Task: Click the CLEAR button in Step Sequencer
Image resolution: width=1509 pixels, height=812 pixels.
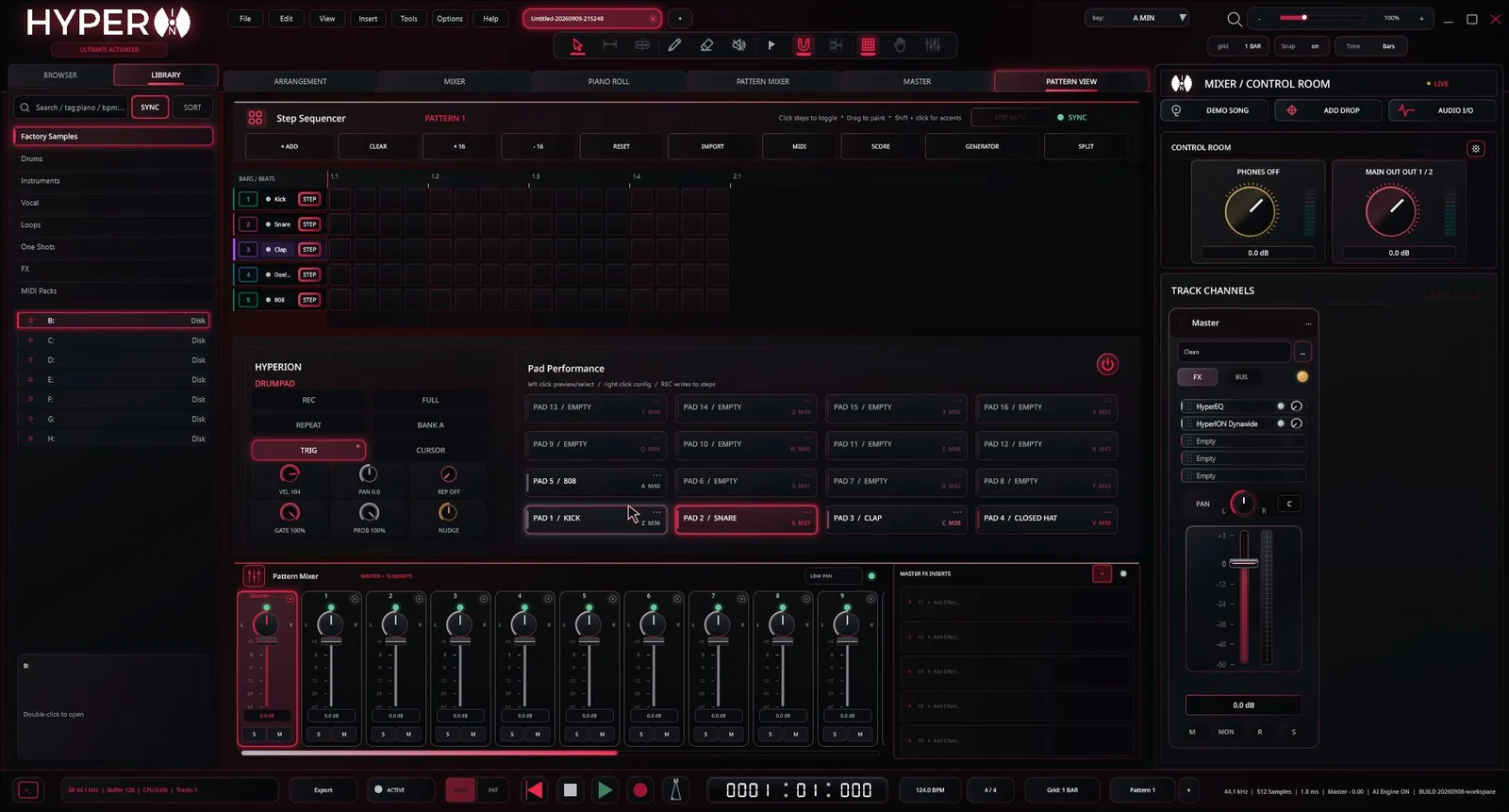Action: click(x=378, y=146)
